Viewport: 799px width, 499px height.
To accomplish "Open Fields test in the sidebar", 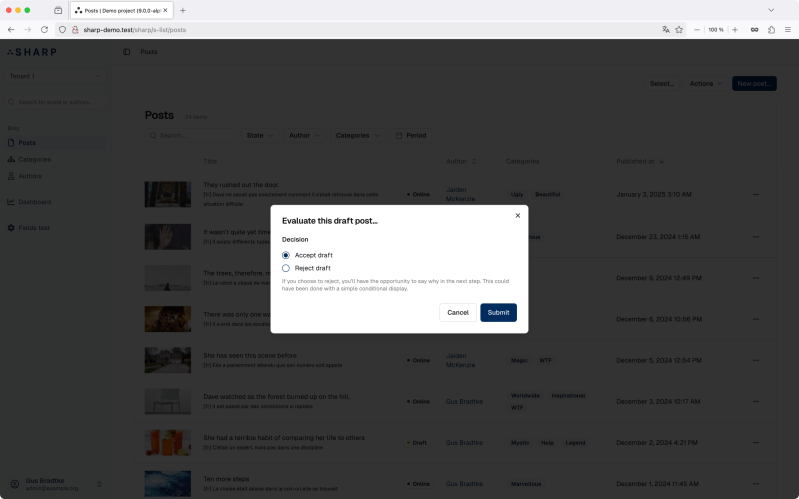I will click(x=55, y=228).
